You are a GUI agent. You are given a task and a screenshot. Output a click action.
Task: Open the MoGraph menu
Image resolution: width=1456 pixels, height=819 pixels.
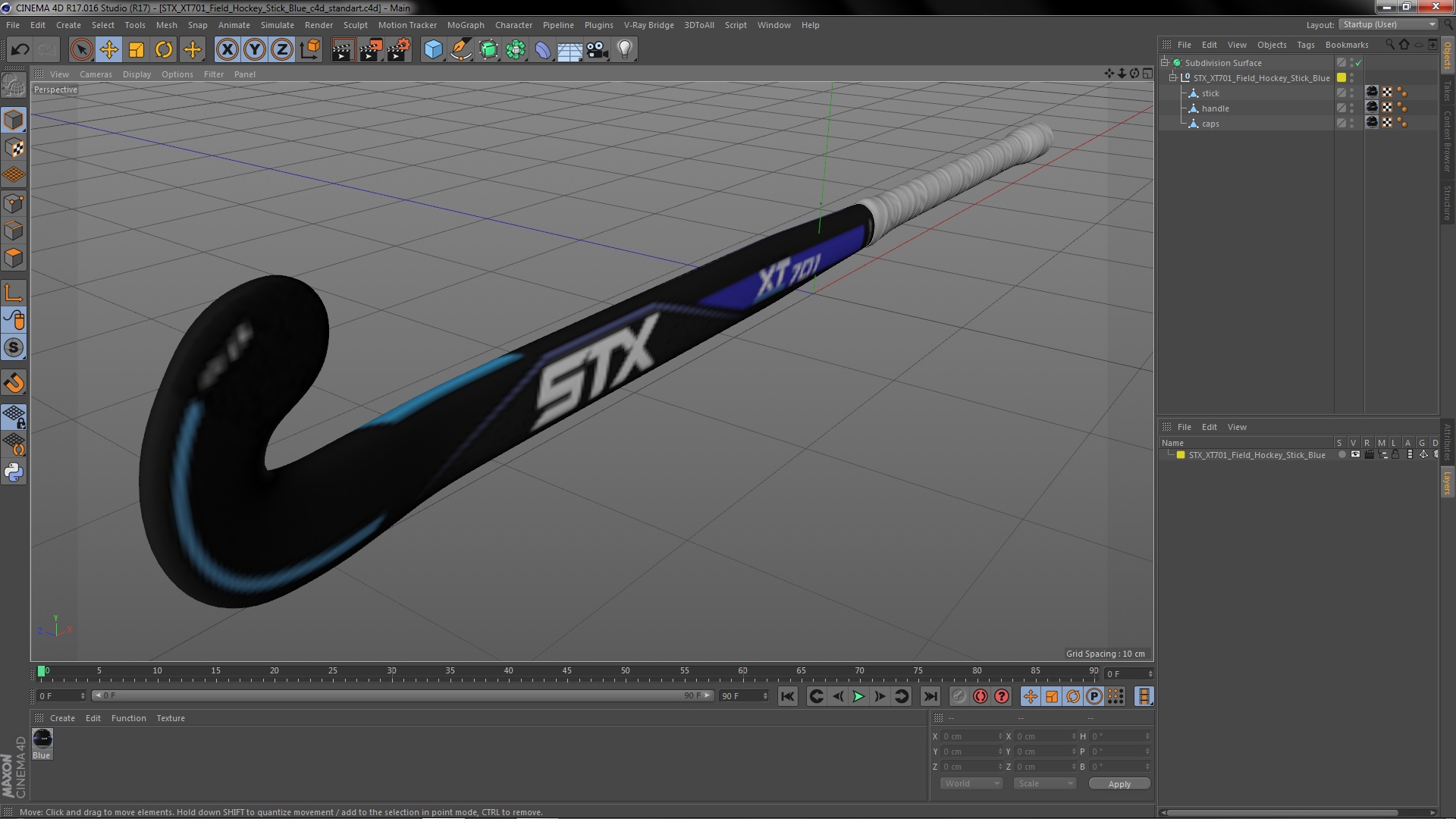coord(465,25)
